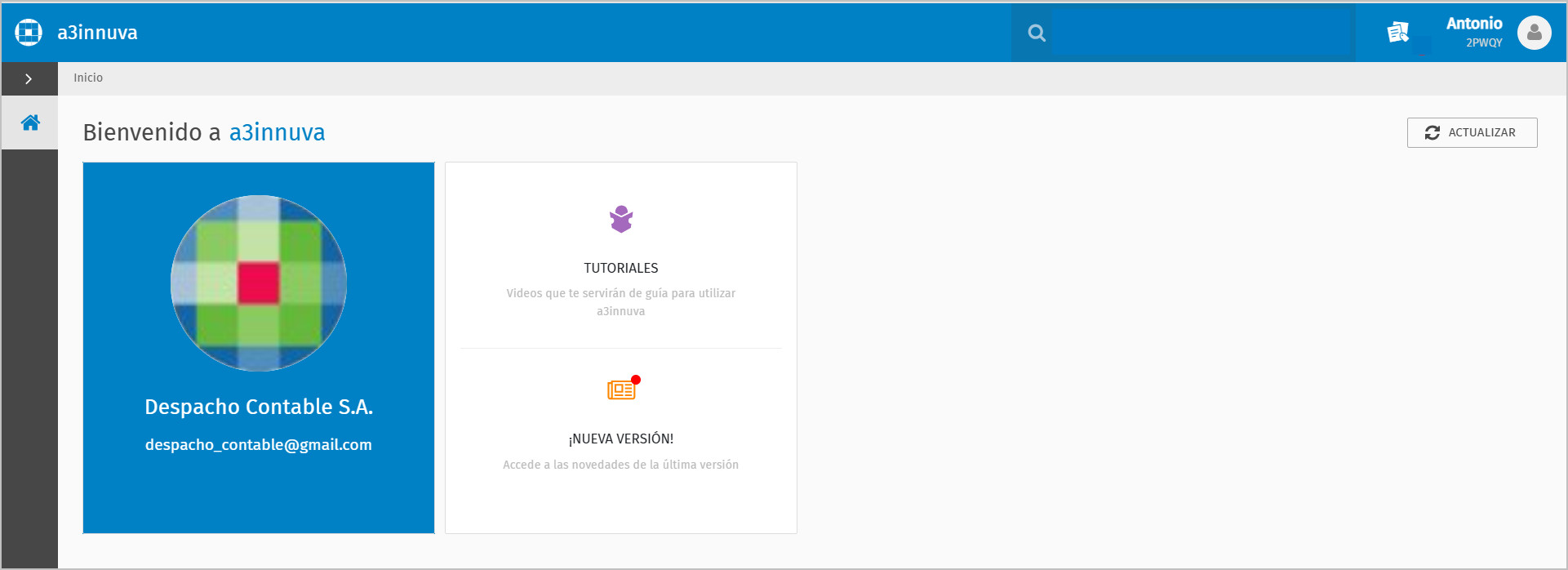The image size is (1568, 570).
Task: Open the Home icon in the sidebar
Action: [30, 122]
